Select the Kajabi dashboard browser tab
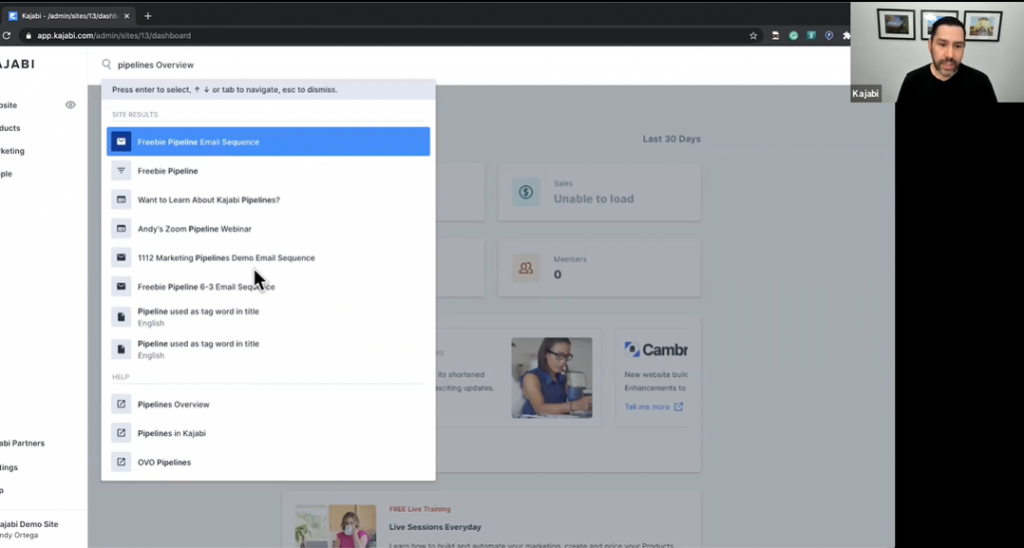 (68, 16)
